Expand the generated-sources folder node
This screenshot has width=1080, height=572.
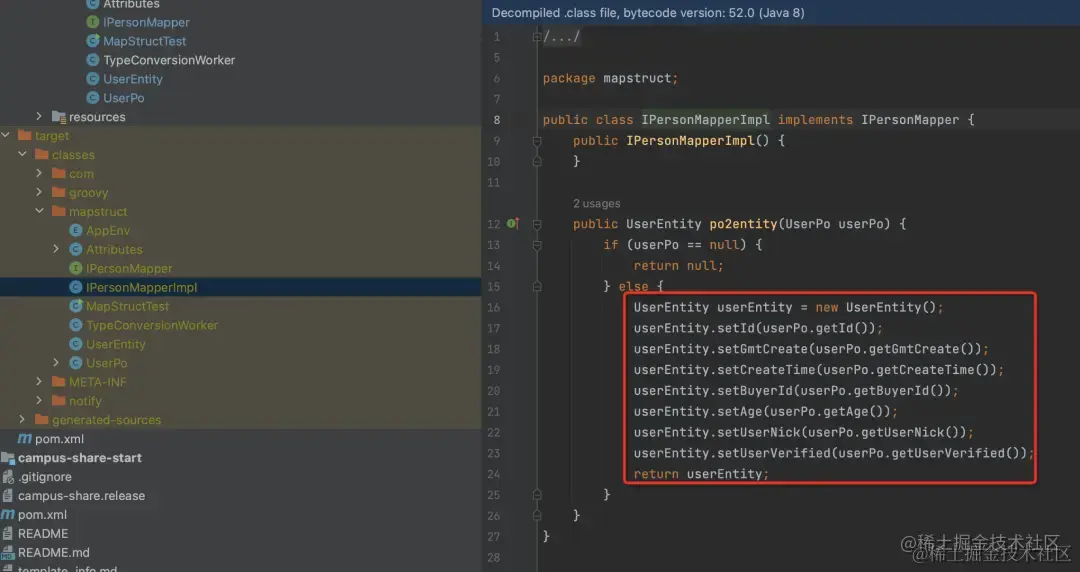point(22,420)
